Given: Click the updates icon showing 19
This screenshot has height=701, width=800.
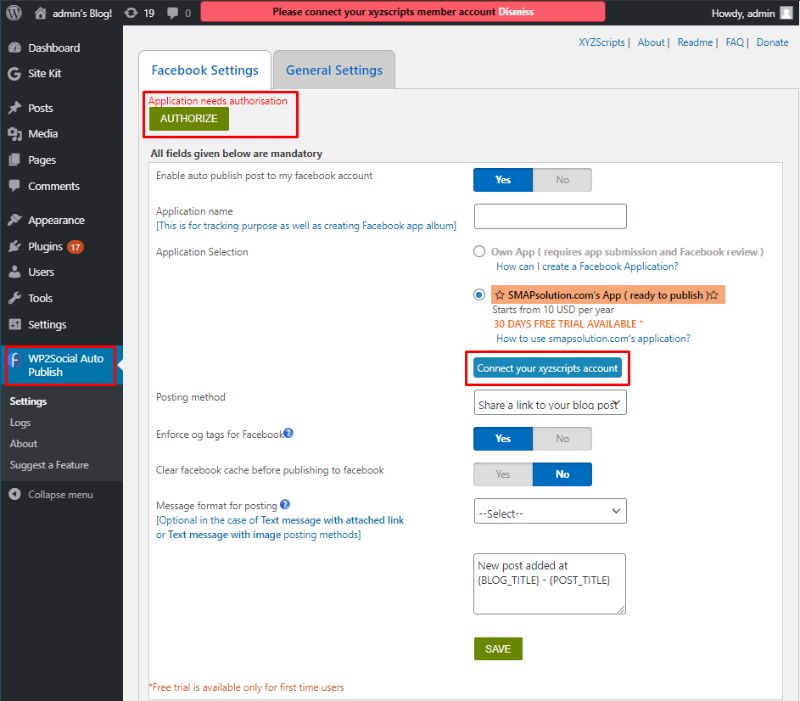Looking at the screenshot, I should 131,13.
